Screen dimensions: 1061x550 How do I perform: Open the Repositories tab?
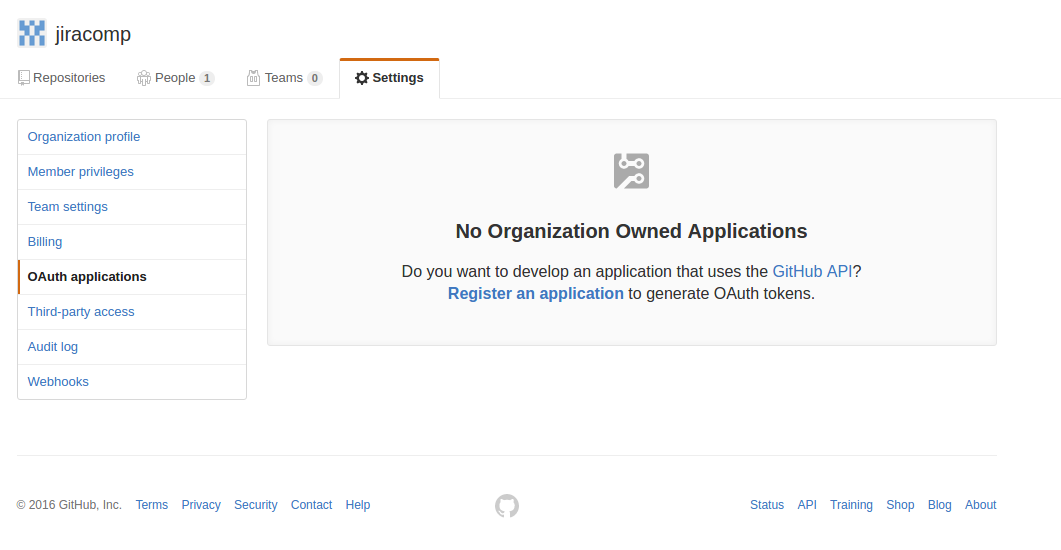[x=62, y=78]
